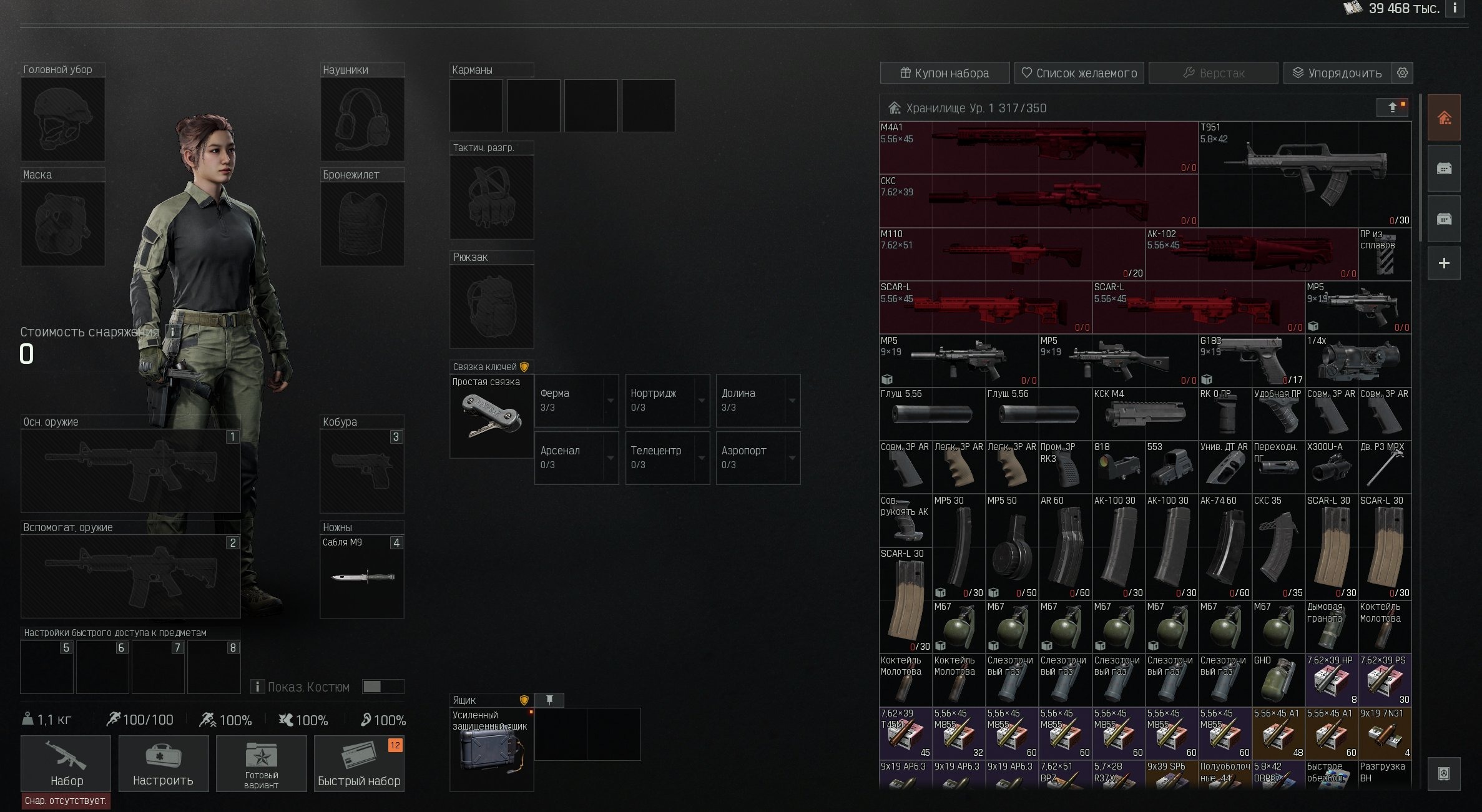The image size is (1482, 812).
Task: Select the X300U-A flashlight item
Action: 1332,467
